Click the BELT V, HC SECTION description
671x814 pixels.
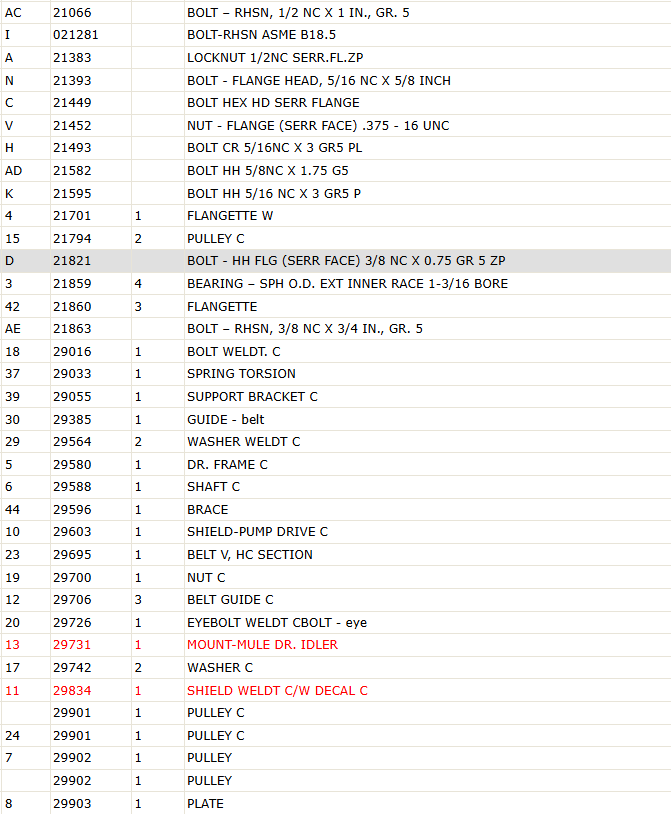click(250, 554)
